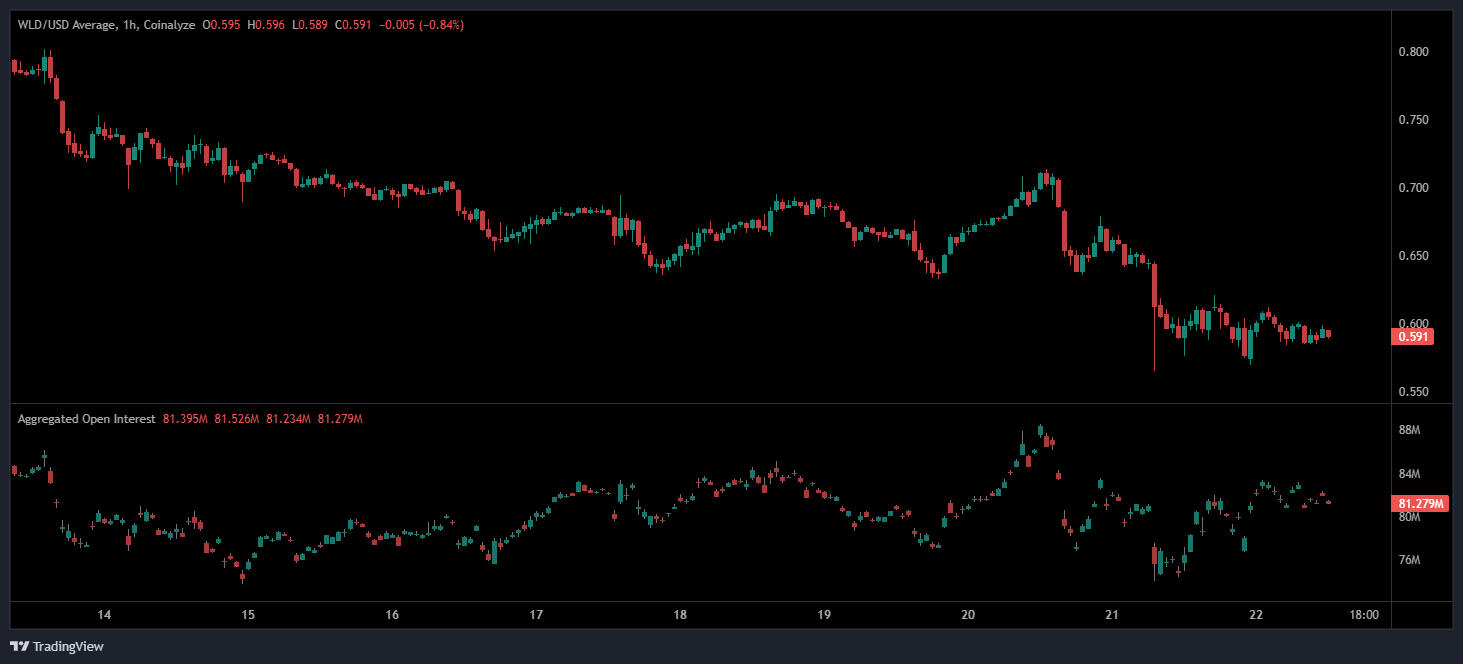Click the 0.800 price axis label

1412,52
